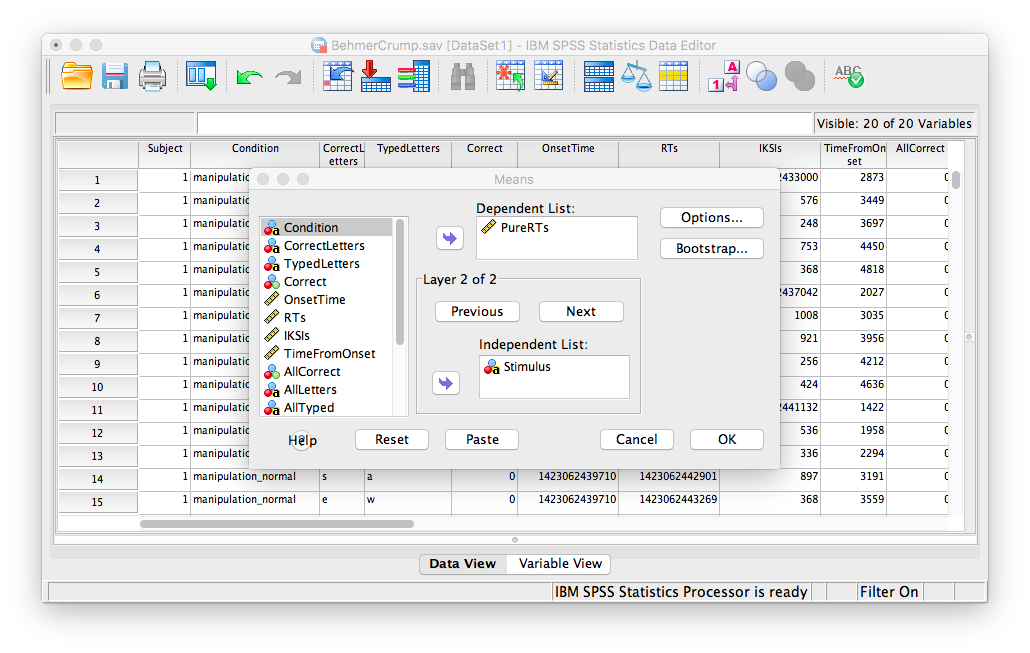Click Options... button in Means dialog
Screen dimensions: 1030x653
(711, 217)
